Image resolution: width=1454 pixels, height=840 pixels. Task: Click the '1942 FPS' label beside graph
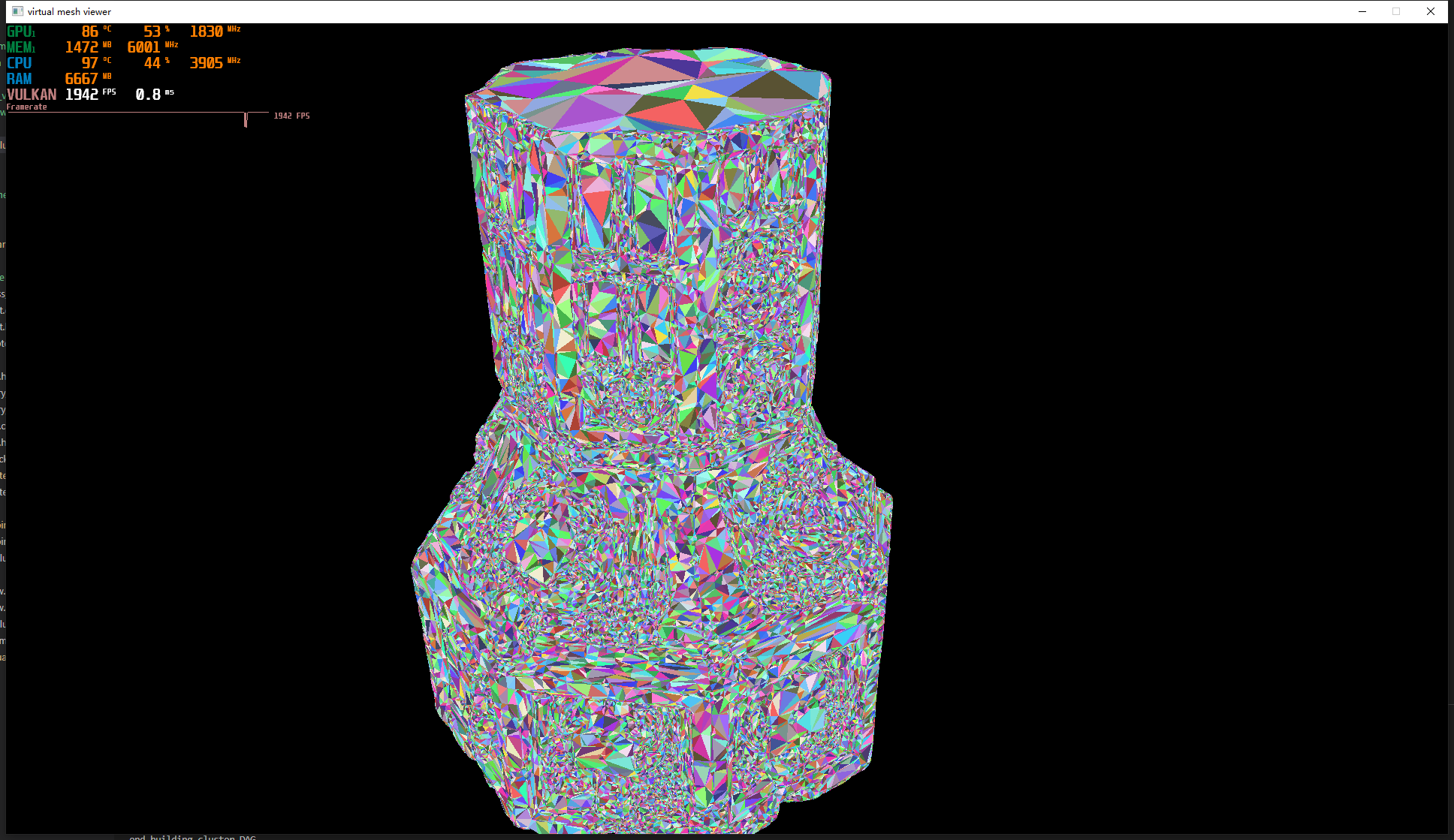click(x=291, y=116)
